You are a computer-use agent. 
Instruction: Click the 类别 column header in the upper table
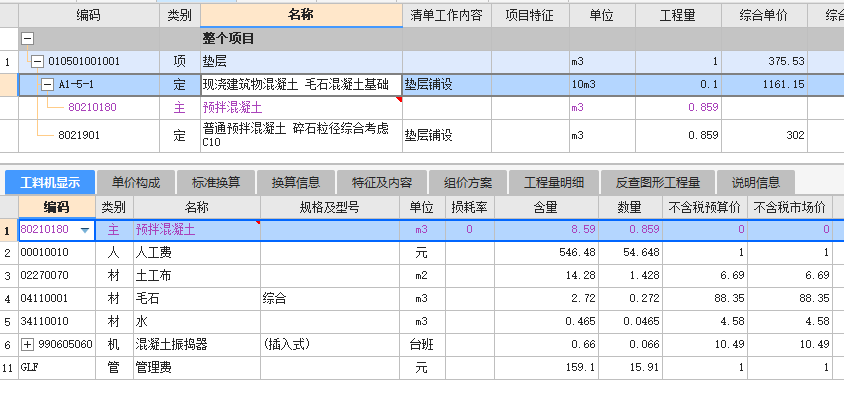180,16
